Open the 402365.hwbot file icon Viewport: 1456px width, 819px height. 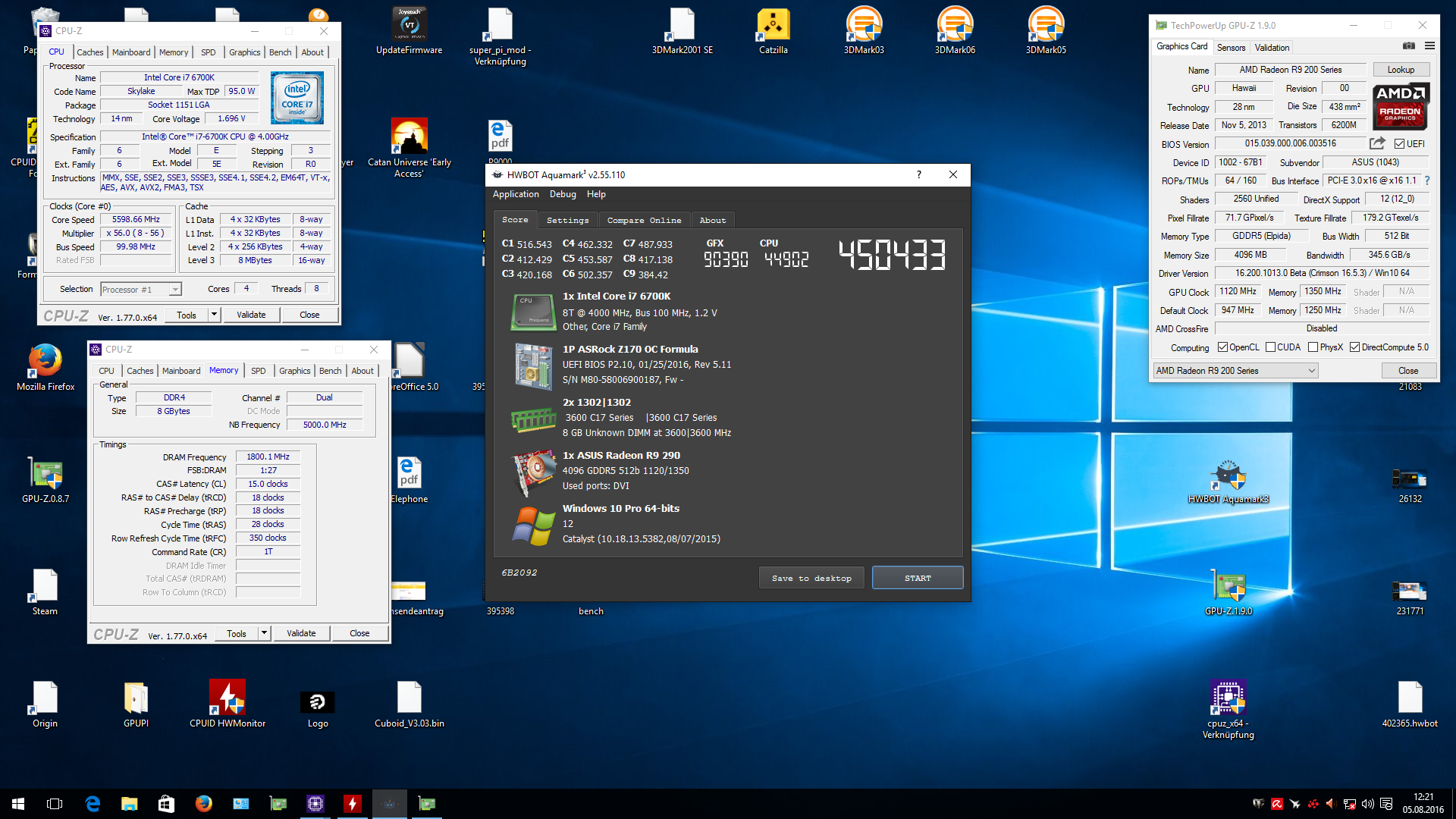coord(1410,704)
